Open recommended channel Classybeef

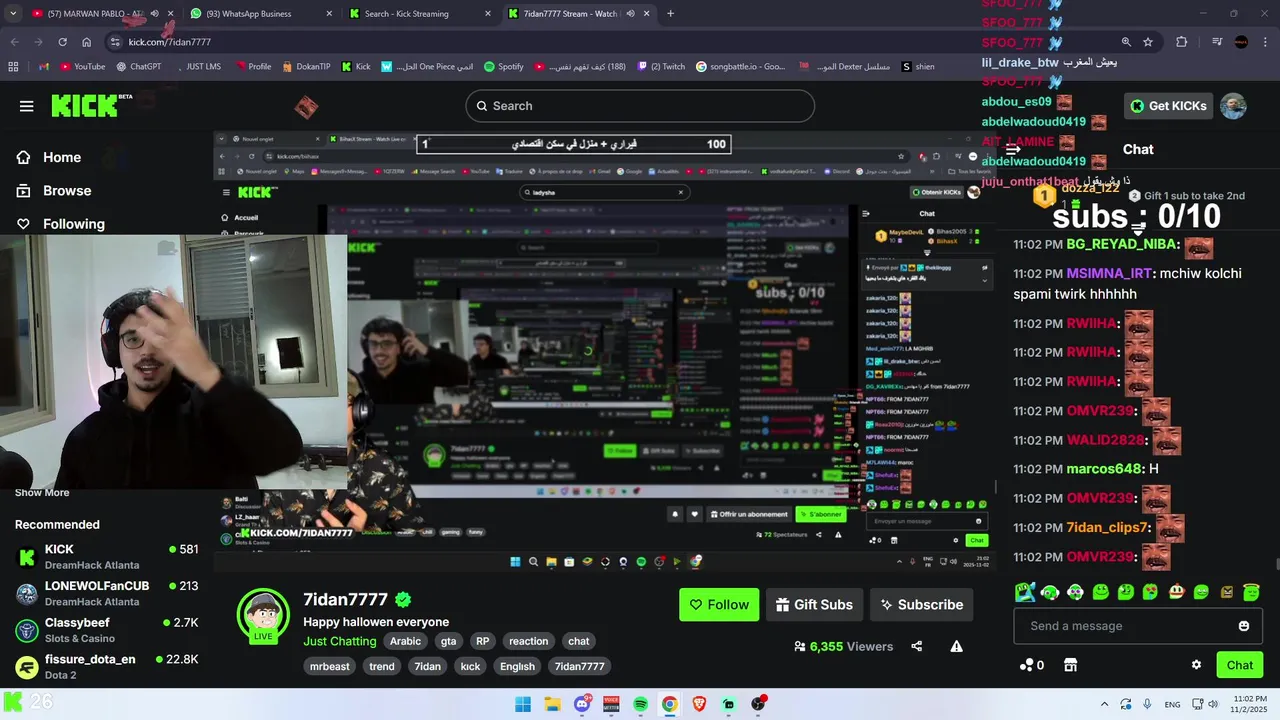click(107, 629)
